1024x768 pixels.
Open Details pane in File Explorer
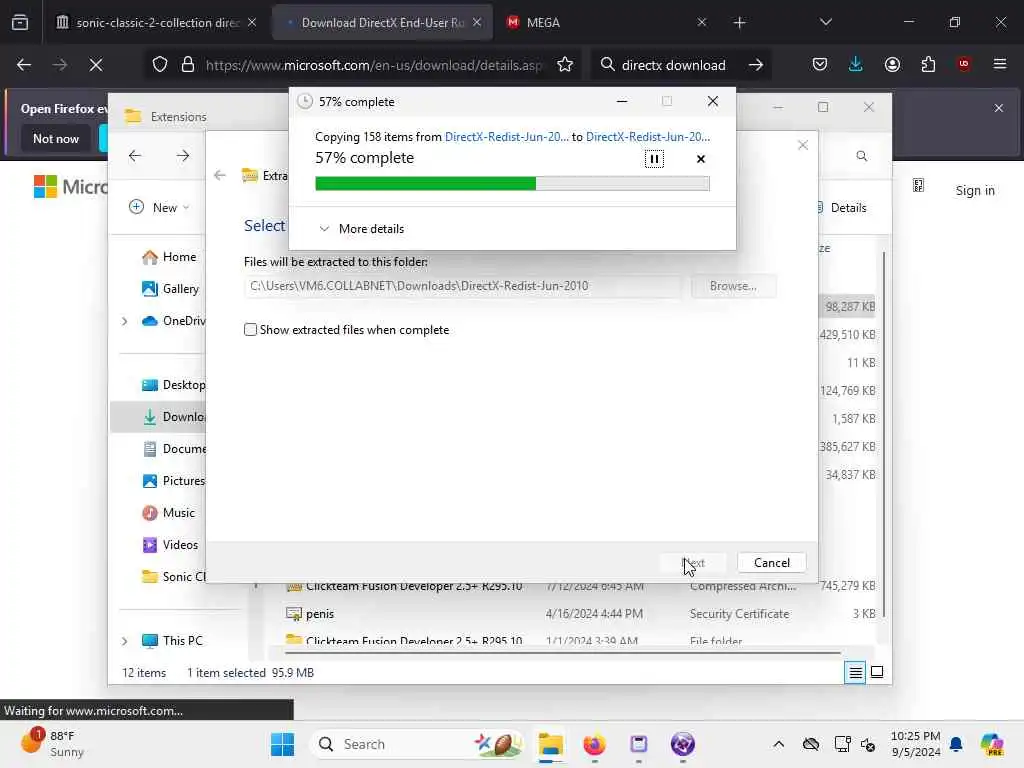pyautogui.click(x=841, y=208)
